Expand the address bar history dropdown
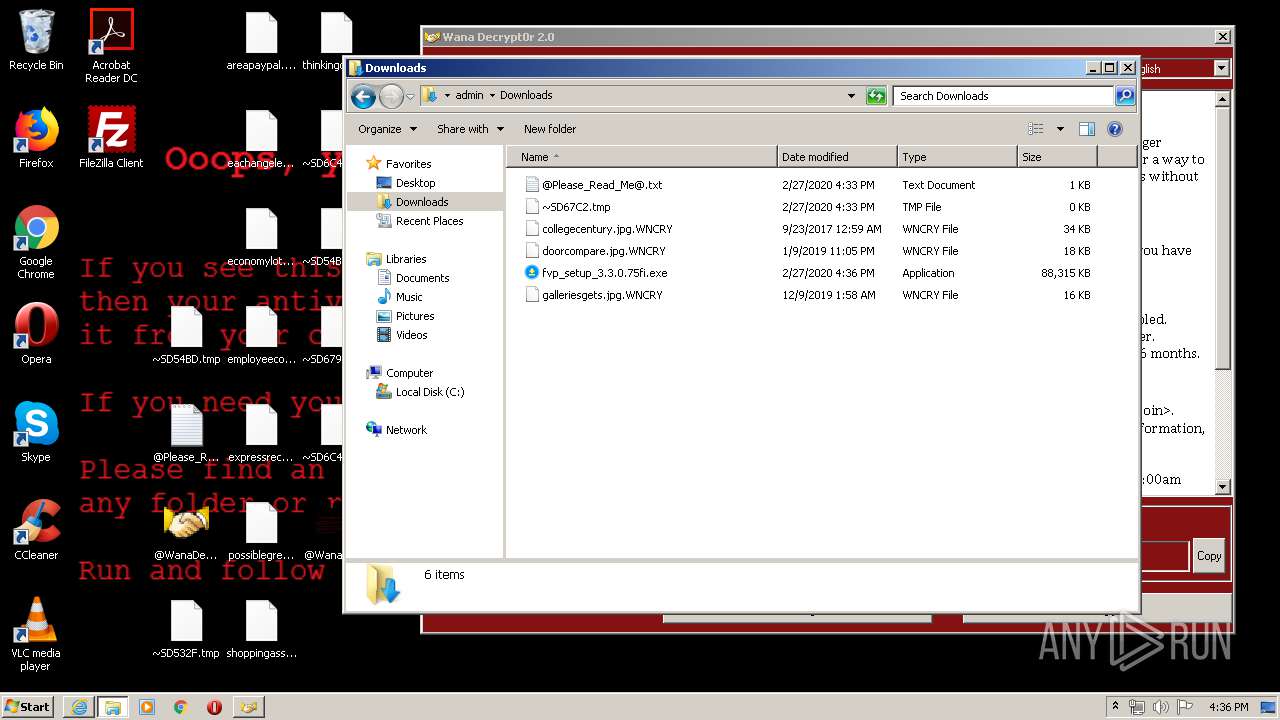 coord(851,96)
